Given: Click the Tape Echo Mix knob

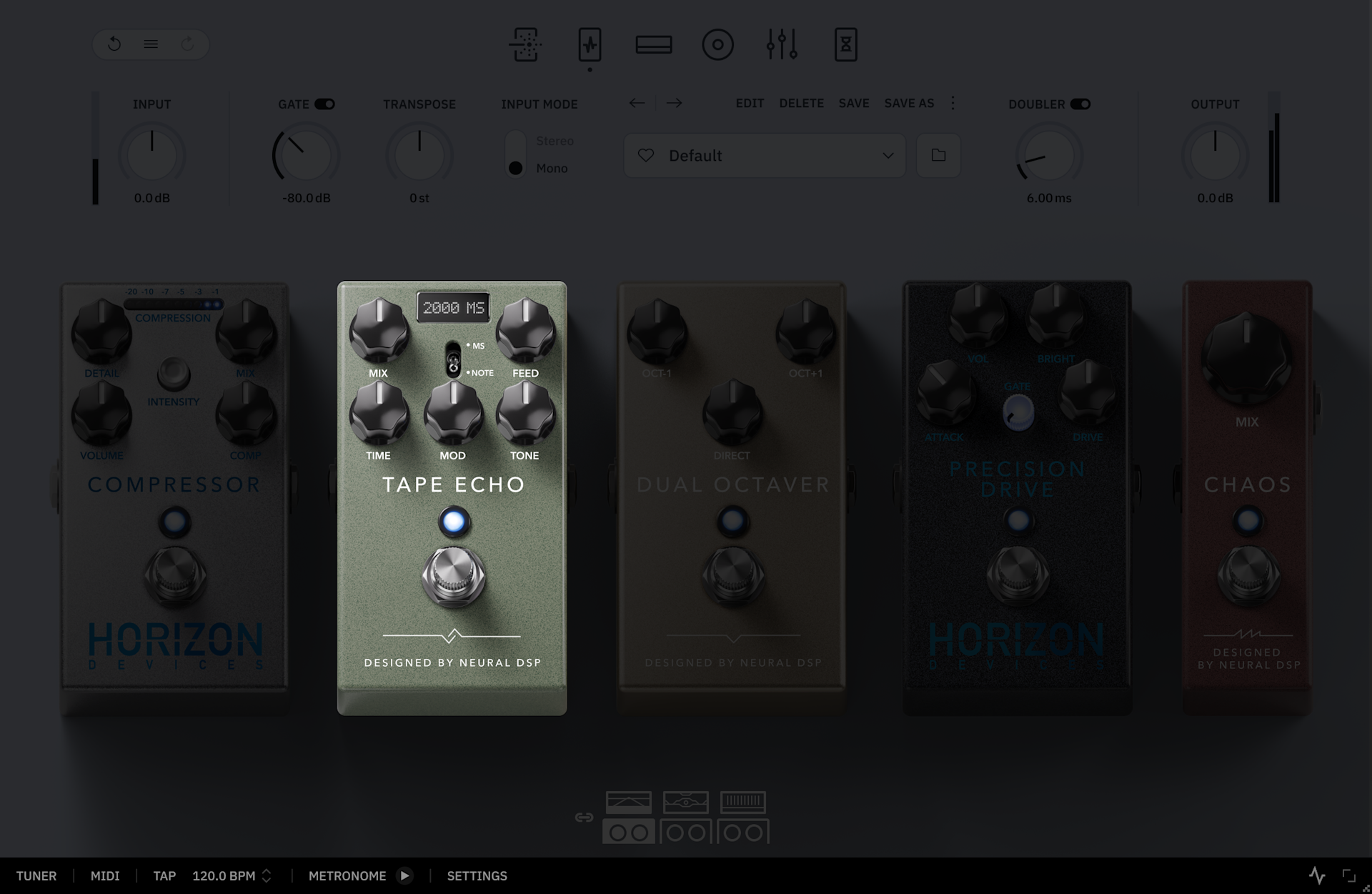Looking at the screenshot, I should (379, 330).
